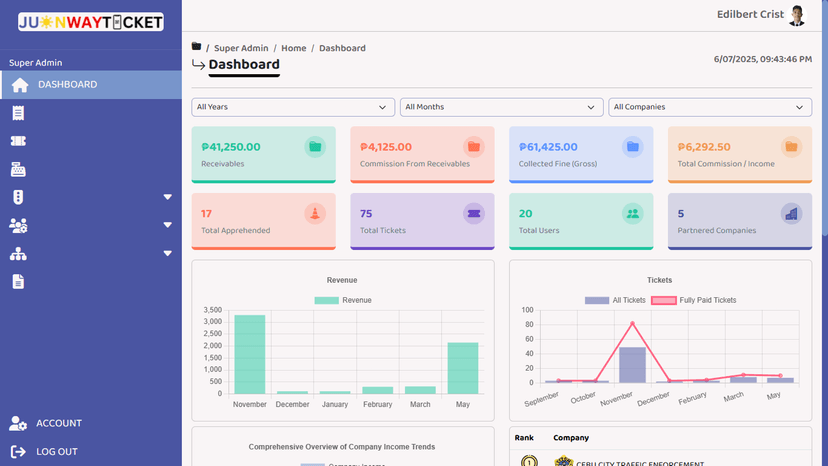The height and width of the screenshot is (466, 828).
Task: Open the Account menu item
Action: pyautogui.click(x=58, y=423)
